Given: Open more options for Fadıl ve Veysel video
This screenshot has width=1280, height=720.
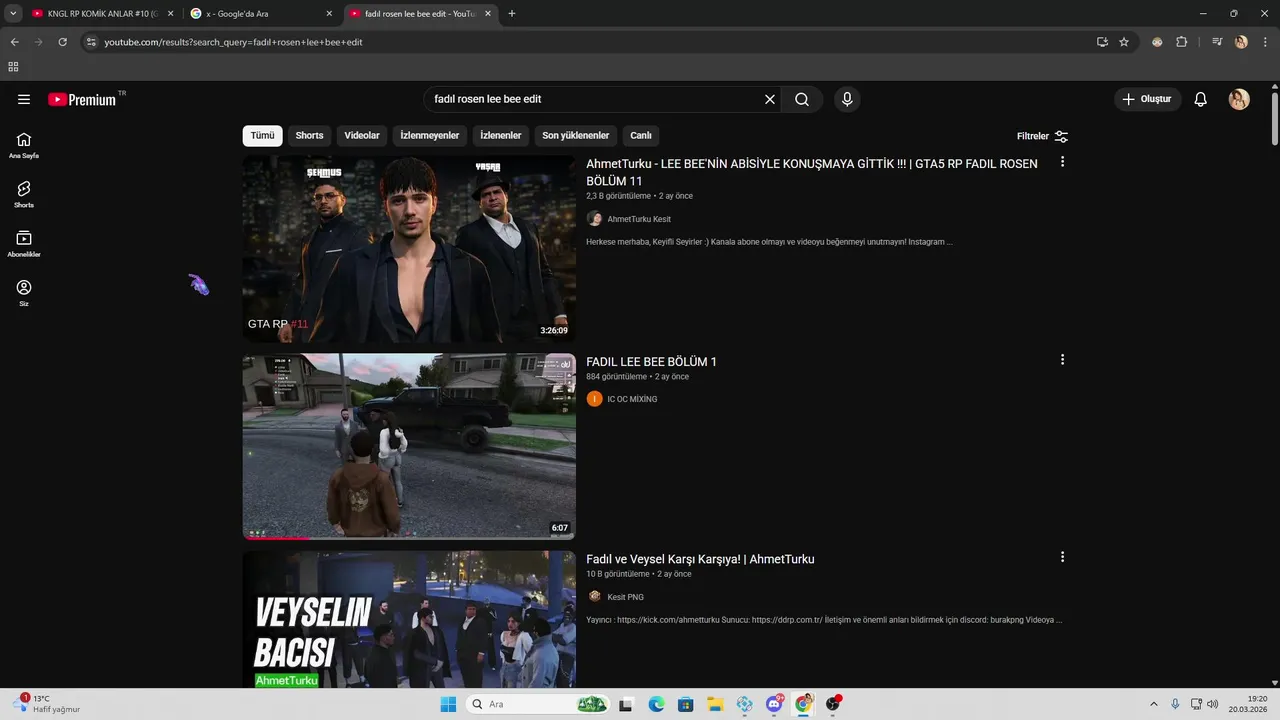Looking at the screenshot, I should (x=1062, y=557).
